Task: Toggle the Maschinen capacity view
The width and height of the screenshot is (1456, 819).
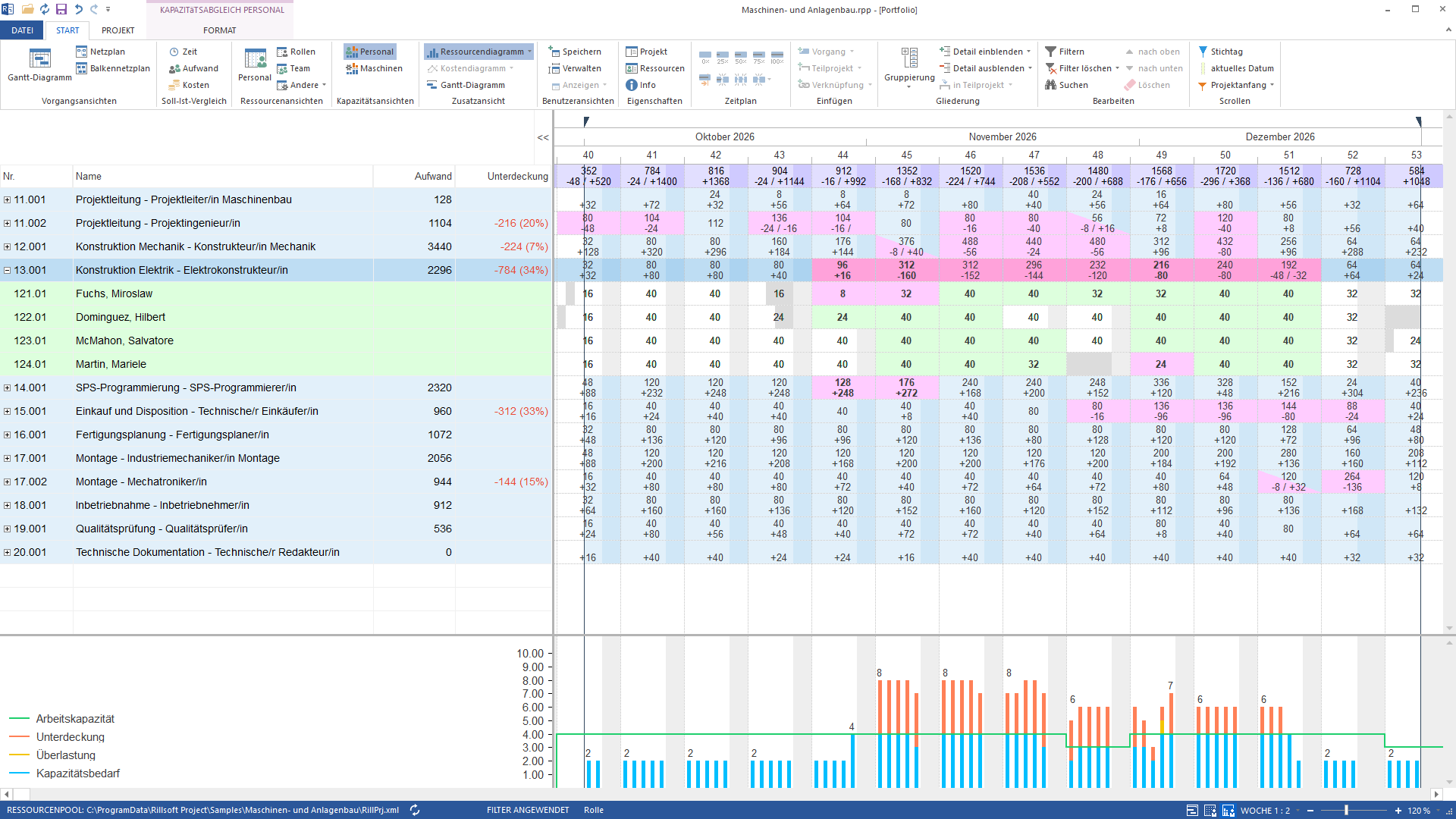Action: (x=375, y=68)
